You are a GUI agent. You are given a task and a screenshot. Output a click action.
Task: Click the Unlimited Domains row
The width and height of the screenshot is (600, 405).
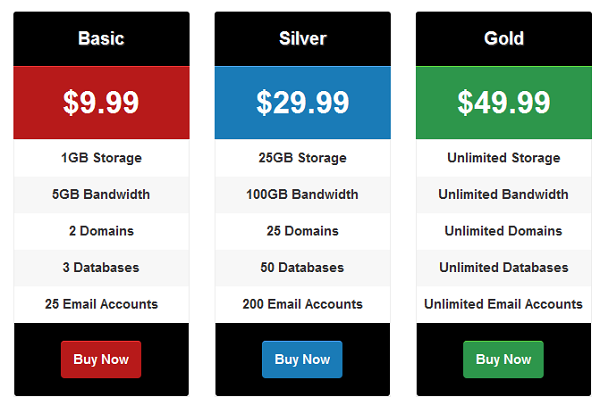pyautogui.click(x=504, y=231)
